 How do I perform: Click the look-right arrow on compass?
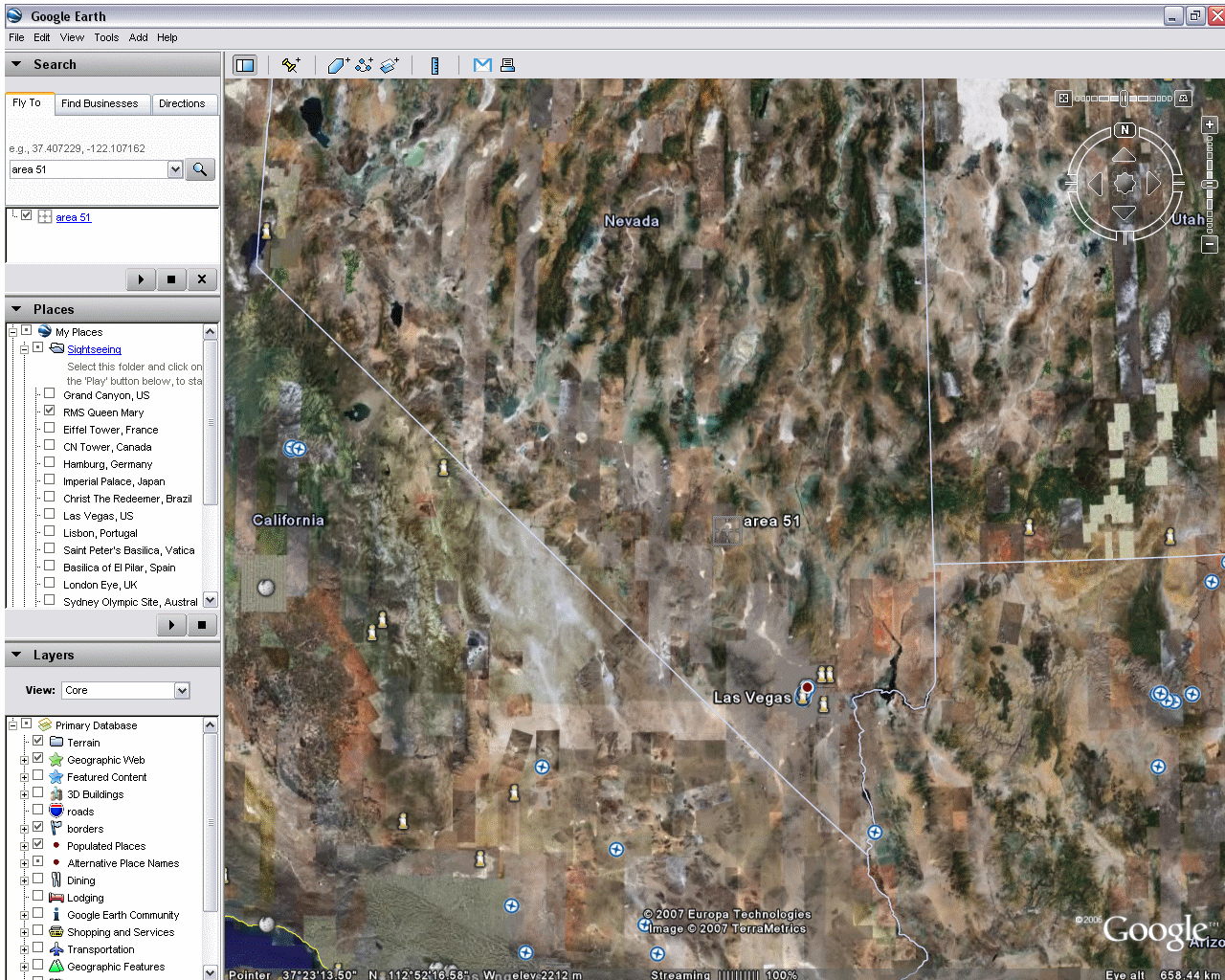(1153, 184)
